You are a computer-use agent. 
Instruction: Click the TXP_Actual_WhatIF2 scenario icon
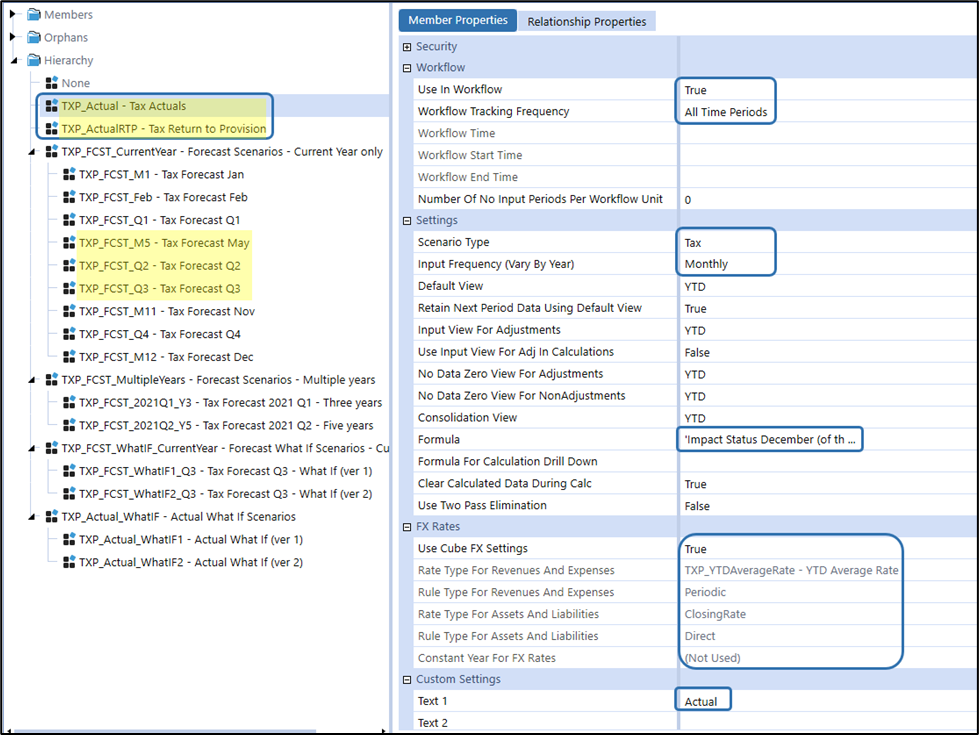coord(68,563)
